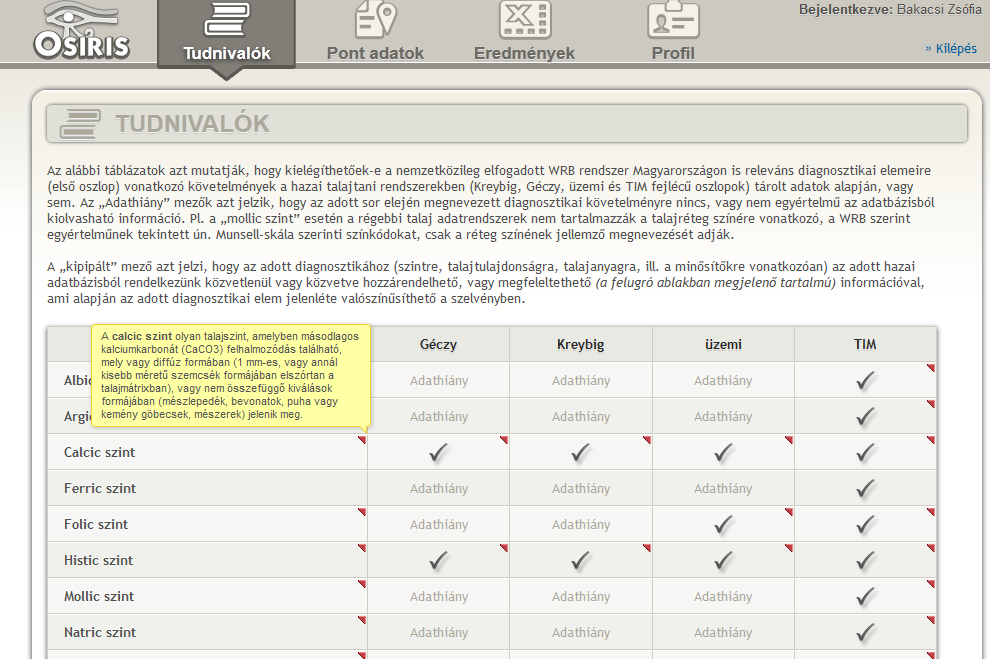
Task: Click red corner marker in Mollic szint label cell
Action: (362, 584)
